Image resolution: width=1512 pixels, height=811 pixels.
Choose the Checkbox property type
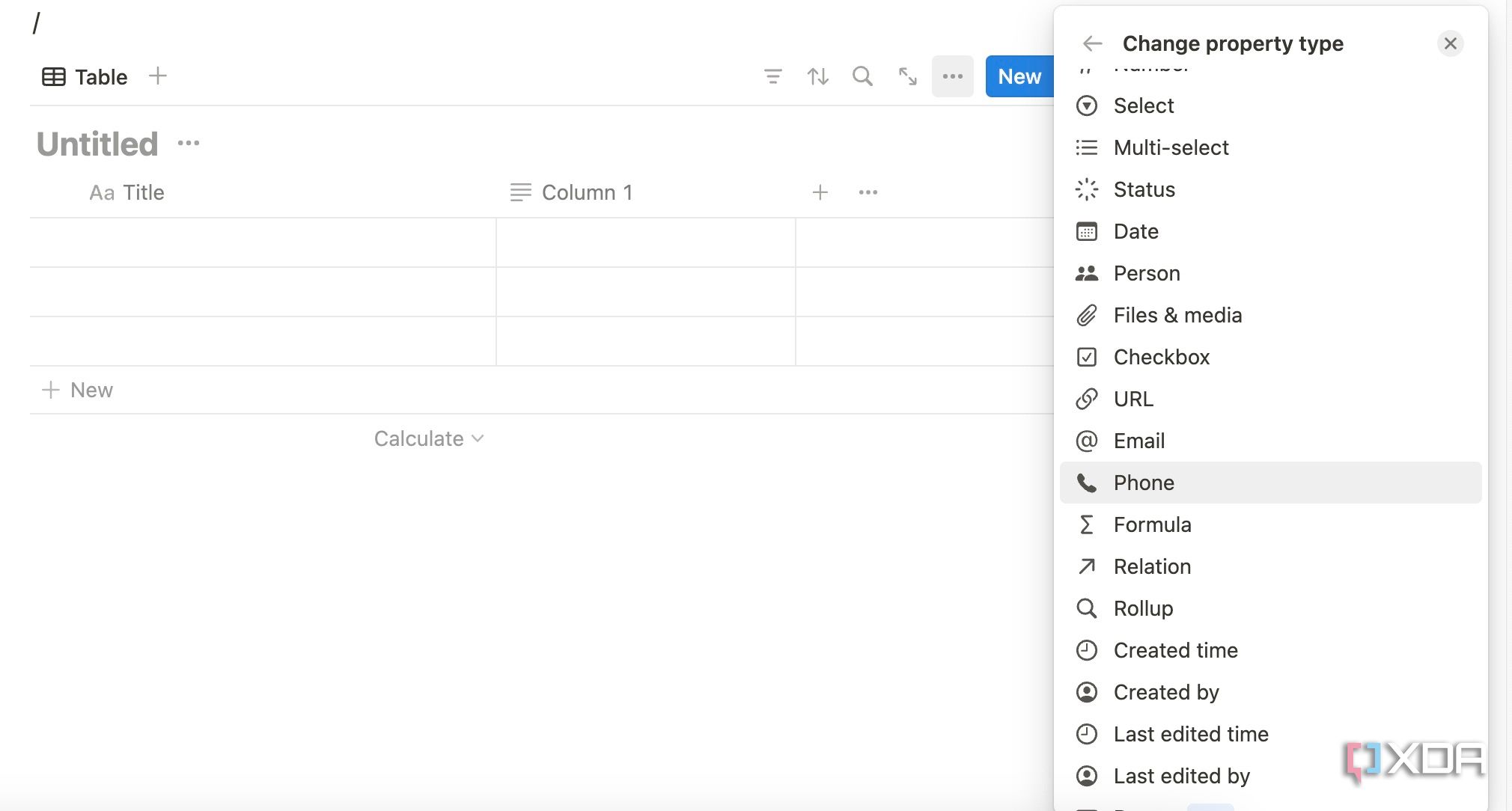pyautogui.click(x=1270, y=357)
